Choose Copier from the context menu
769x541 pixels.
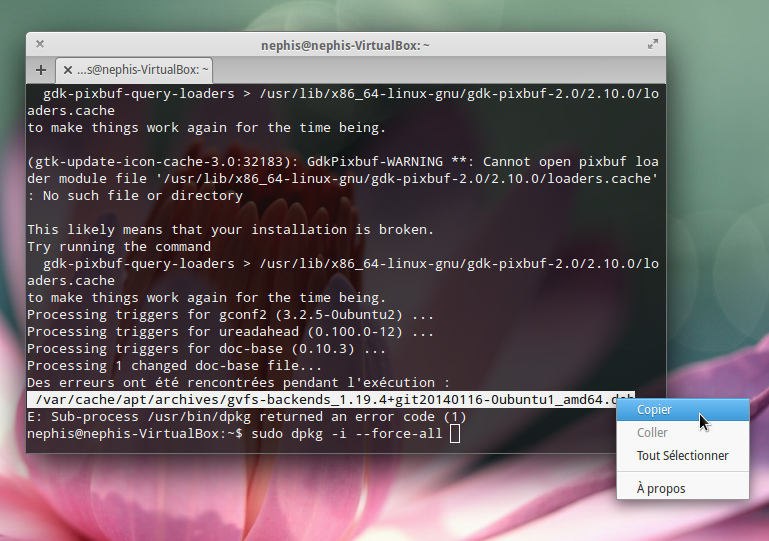click(x=683, y=410)
